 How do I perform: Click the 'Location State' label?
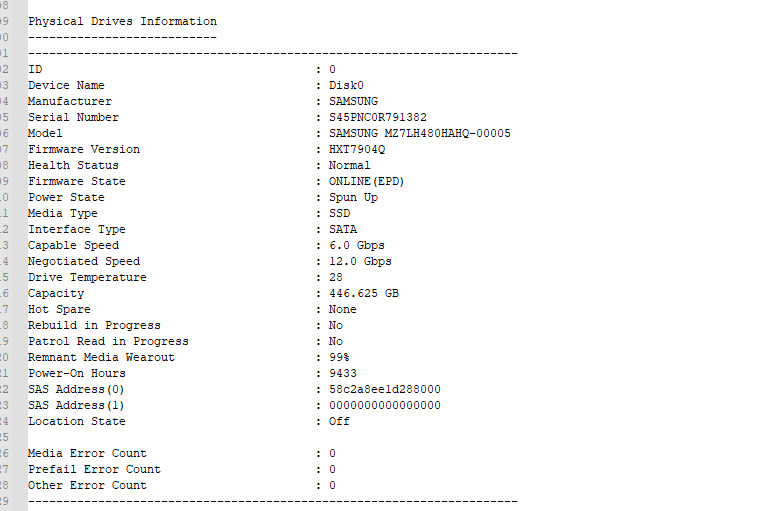tap(76, 421)
